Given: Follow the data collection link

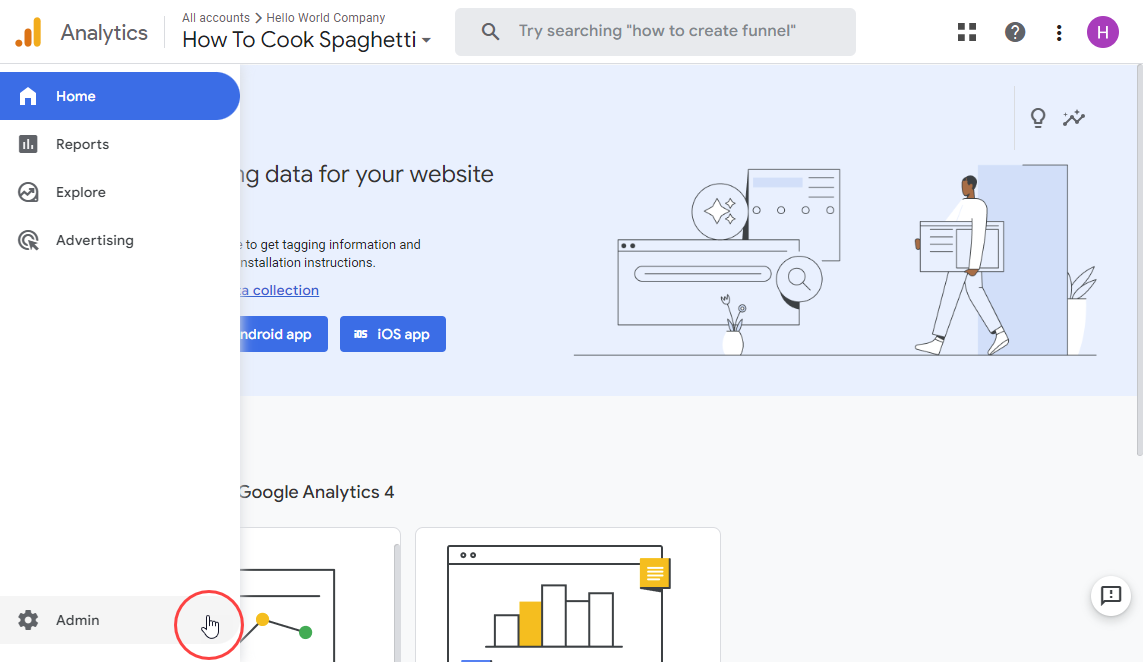Looking at the screenshot, I should coord(280,290).
